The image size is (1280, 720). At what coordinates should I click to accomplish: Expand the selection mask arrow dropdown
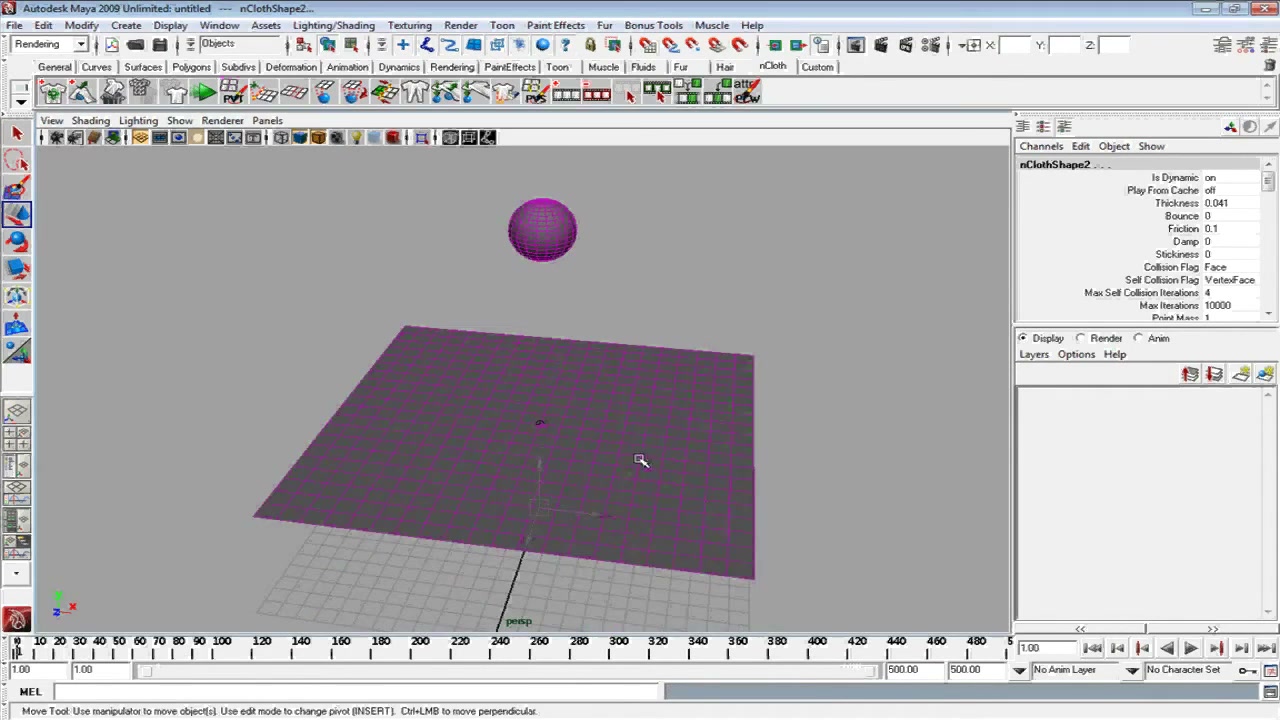190,45
